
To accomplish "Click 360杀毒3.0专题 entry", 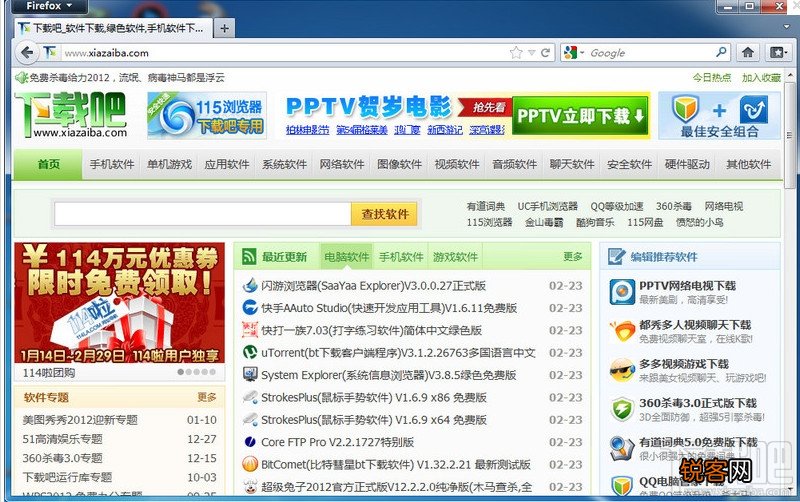I will (62, 458).
